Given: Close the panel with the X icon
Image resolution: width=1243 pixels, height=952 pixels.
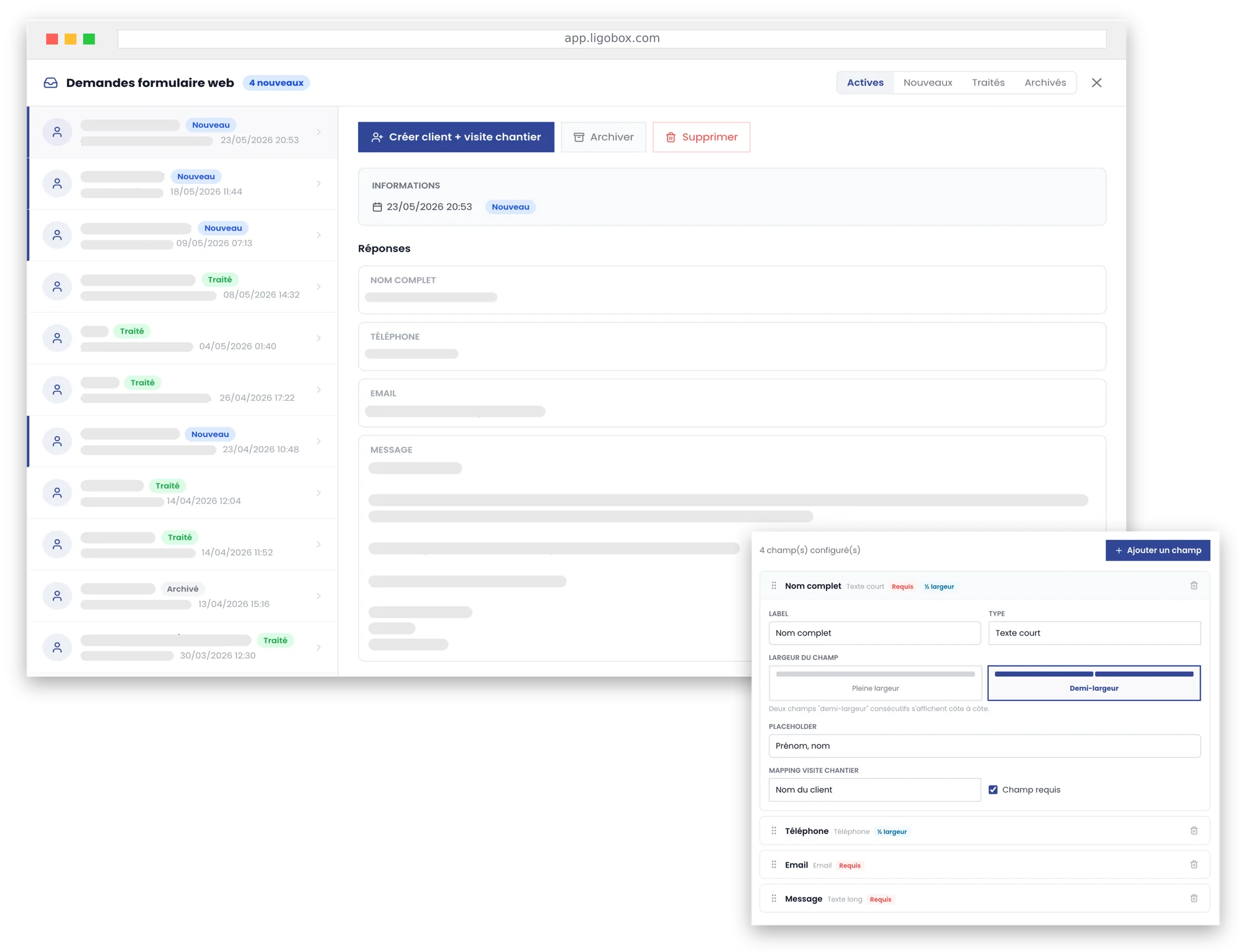Looking at the screenshot, I should coord(1096,83).
